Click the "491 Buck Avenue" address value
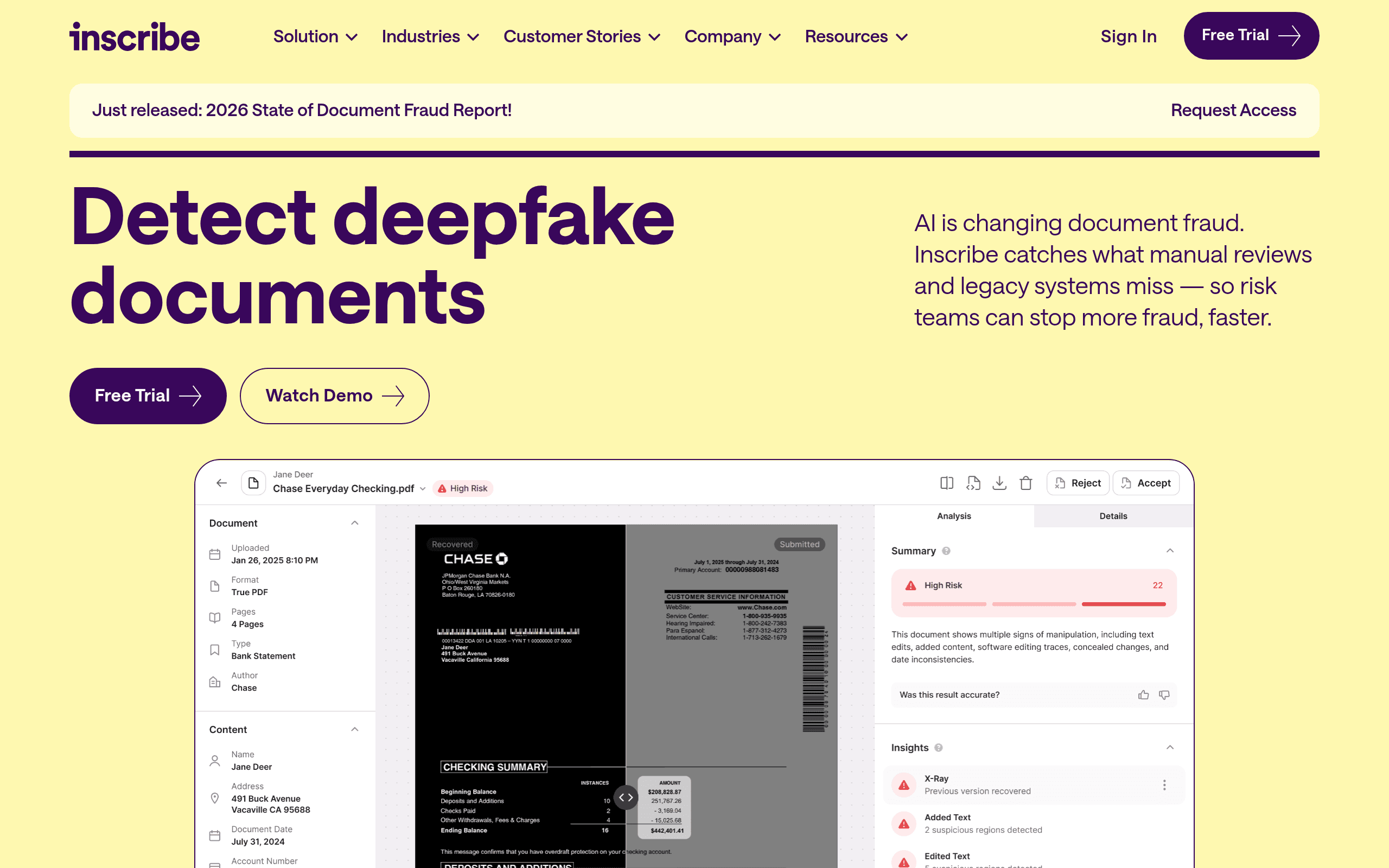The width and height of the screenshot is (1389, 868). click(266, 799)
